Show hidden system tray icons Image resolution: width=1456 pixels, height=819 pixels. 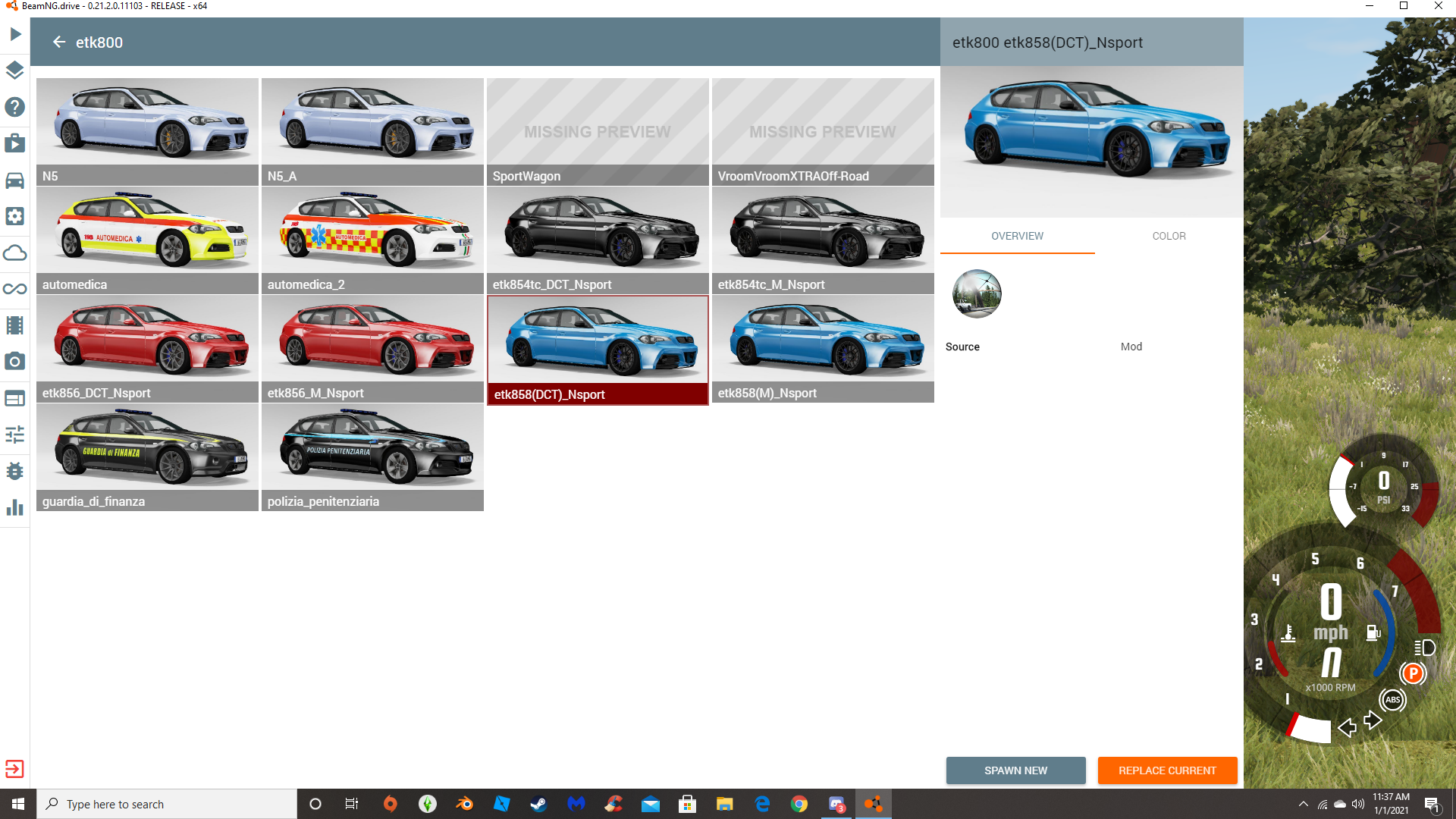(1303, 804)
